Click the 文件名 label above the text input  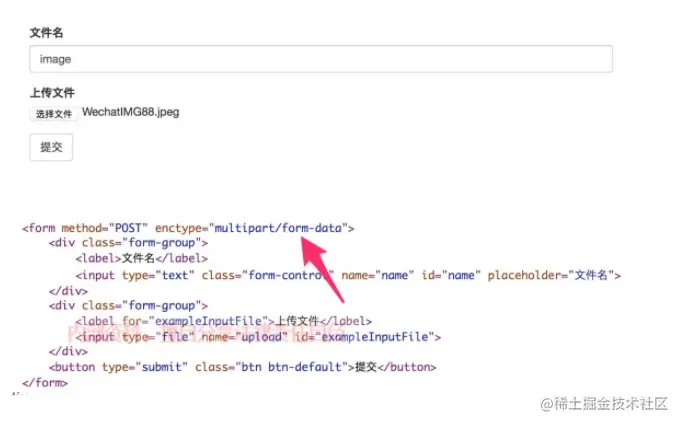[47, 33]
